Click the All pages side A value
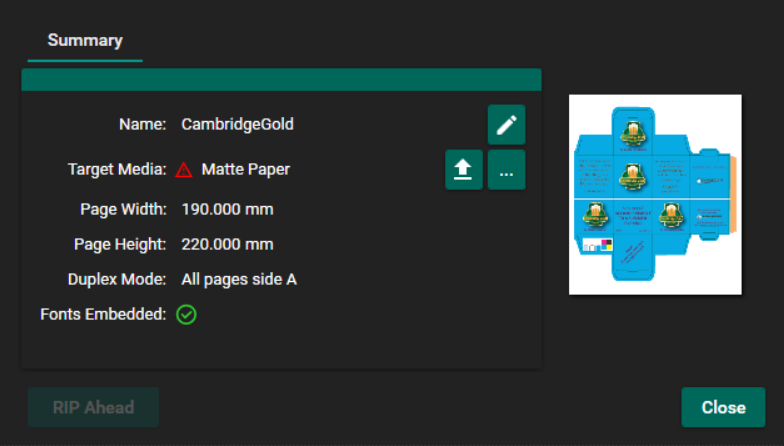Screen dimensions: 784x446 click(239, 280)
